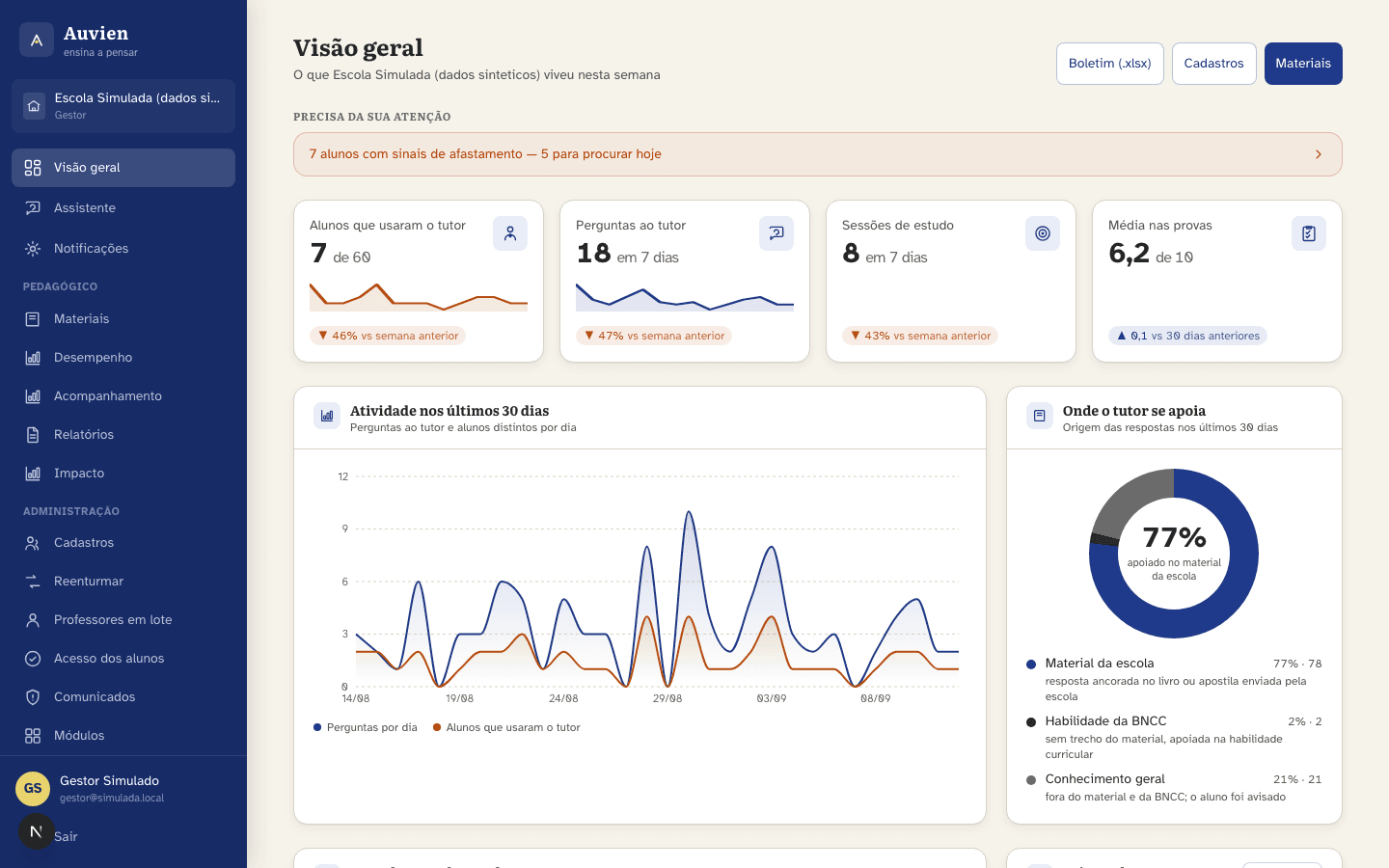Viewport: 1389px width, 868px height.
Task: Click the Acompanhamento chart icon
Action: [x=33, y=396]
